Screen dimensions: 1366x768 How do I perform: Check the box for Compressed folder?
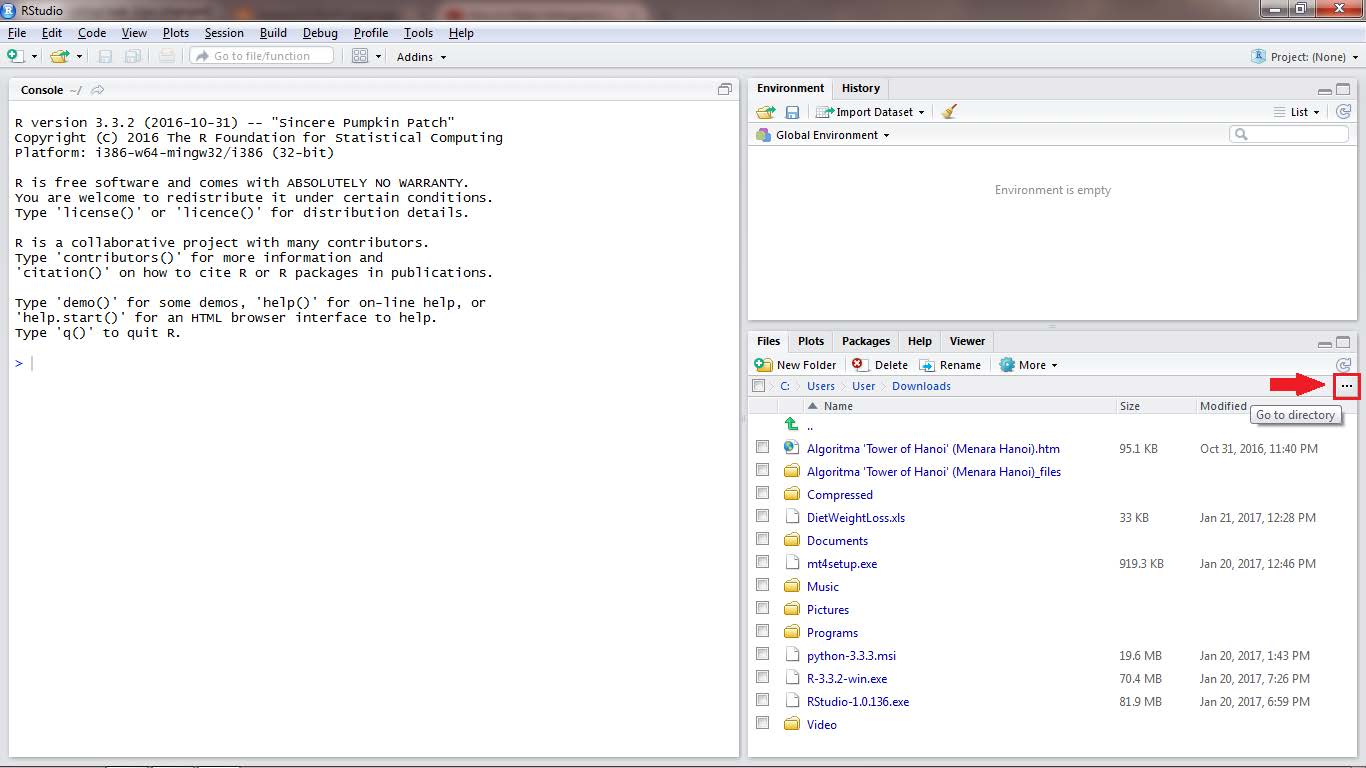[763, 493]
